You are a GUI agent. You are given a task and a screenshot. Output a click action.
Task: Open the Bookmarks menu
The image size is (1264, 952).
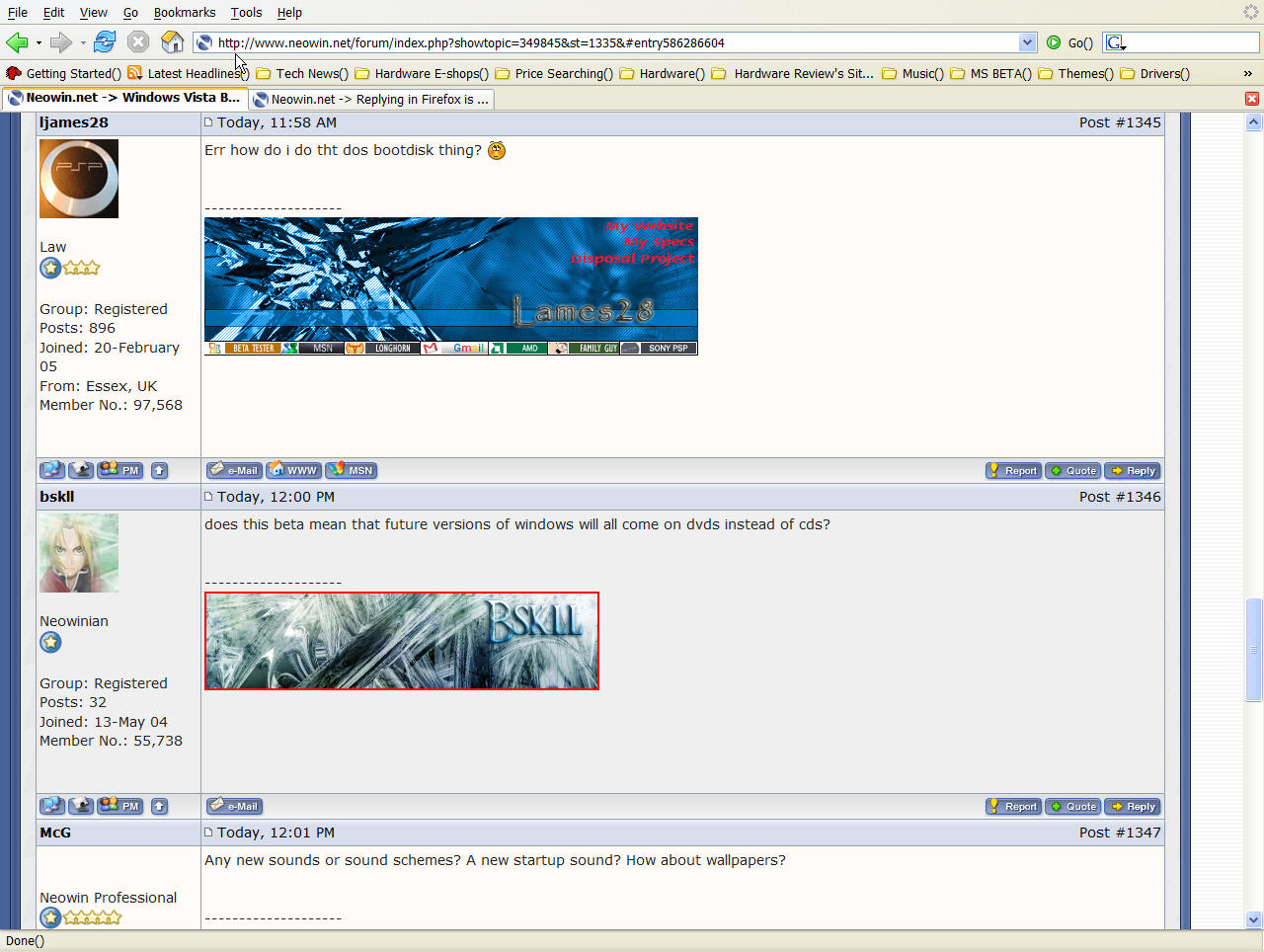coord(185,12)
